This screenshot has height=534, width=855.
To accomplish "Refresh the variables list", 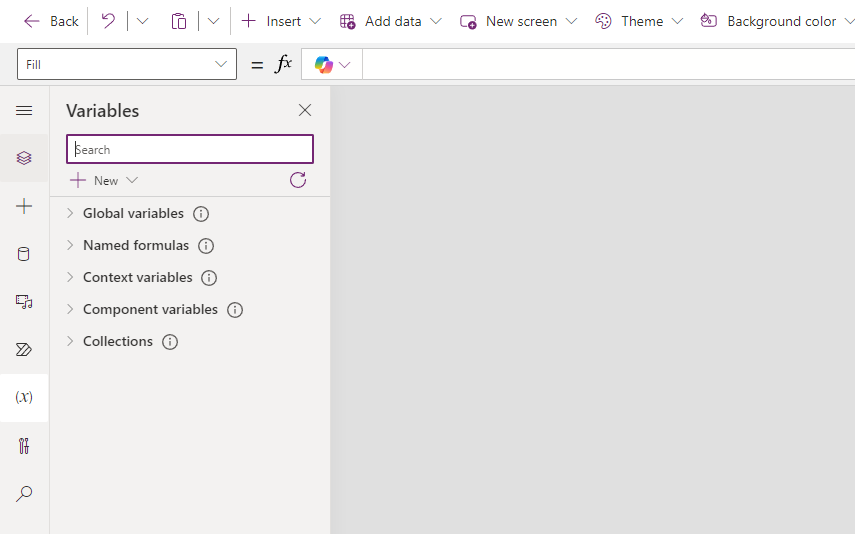I will pyautogui.click(x=298, y=180).
